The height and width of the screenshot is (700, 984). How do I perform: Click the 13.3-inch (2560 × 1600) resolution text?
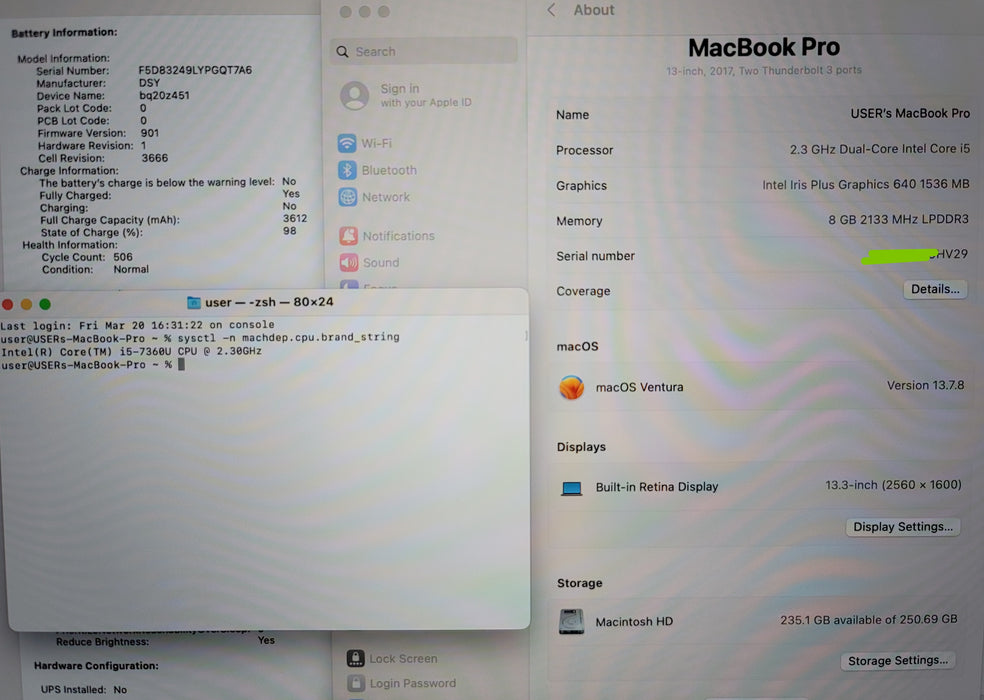893,485
